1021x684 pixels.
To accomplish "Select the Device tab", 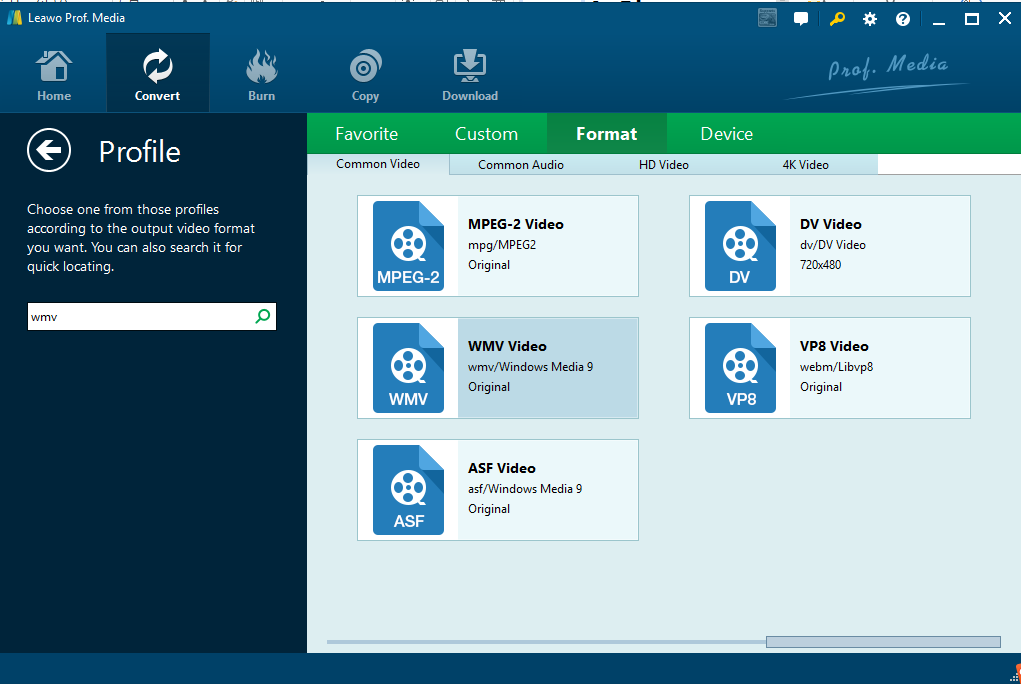I will pyautogui.click(x=726, y=134).
